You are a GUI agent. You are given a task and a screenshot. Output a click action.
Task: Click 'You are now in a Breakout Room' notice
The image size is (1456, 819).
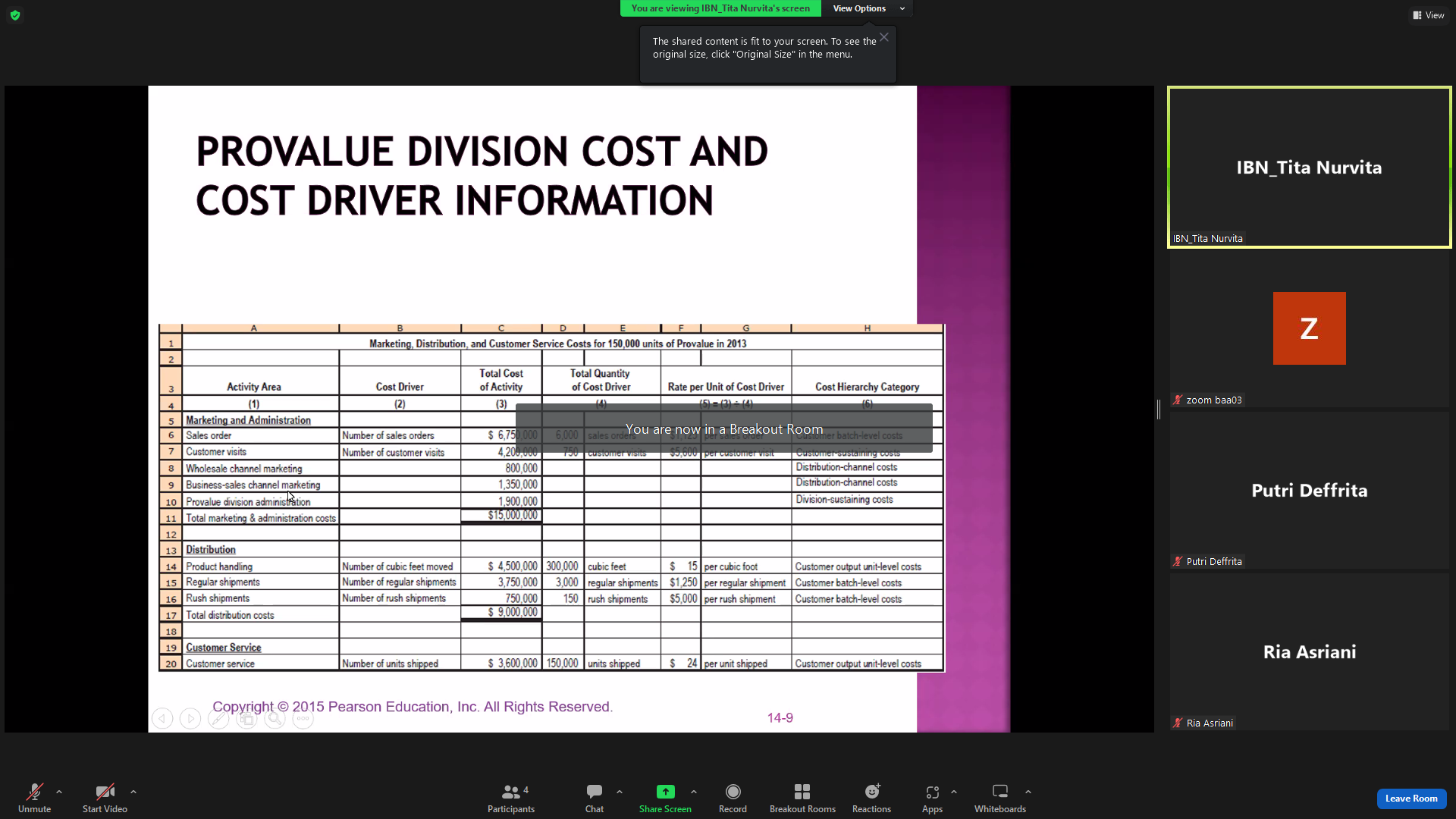724,429
